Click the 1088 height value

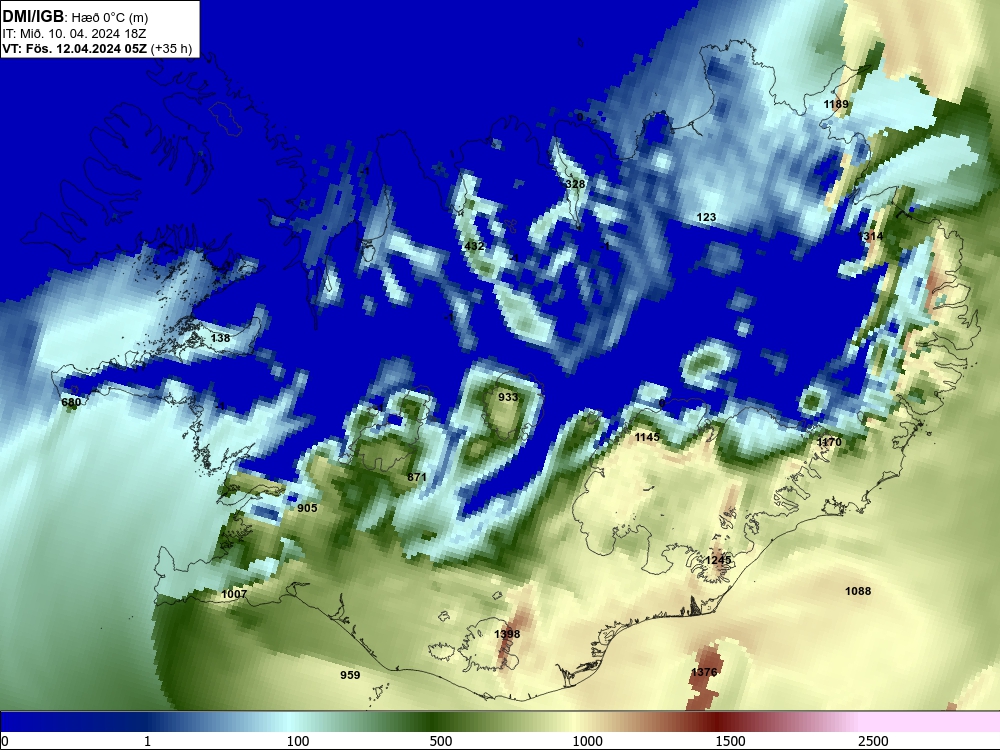pos(858,591)
